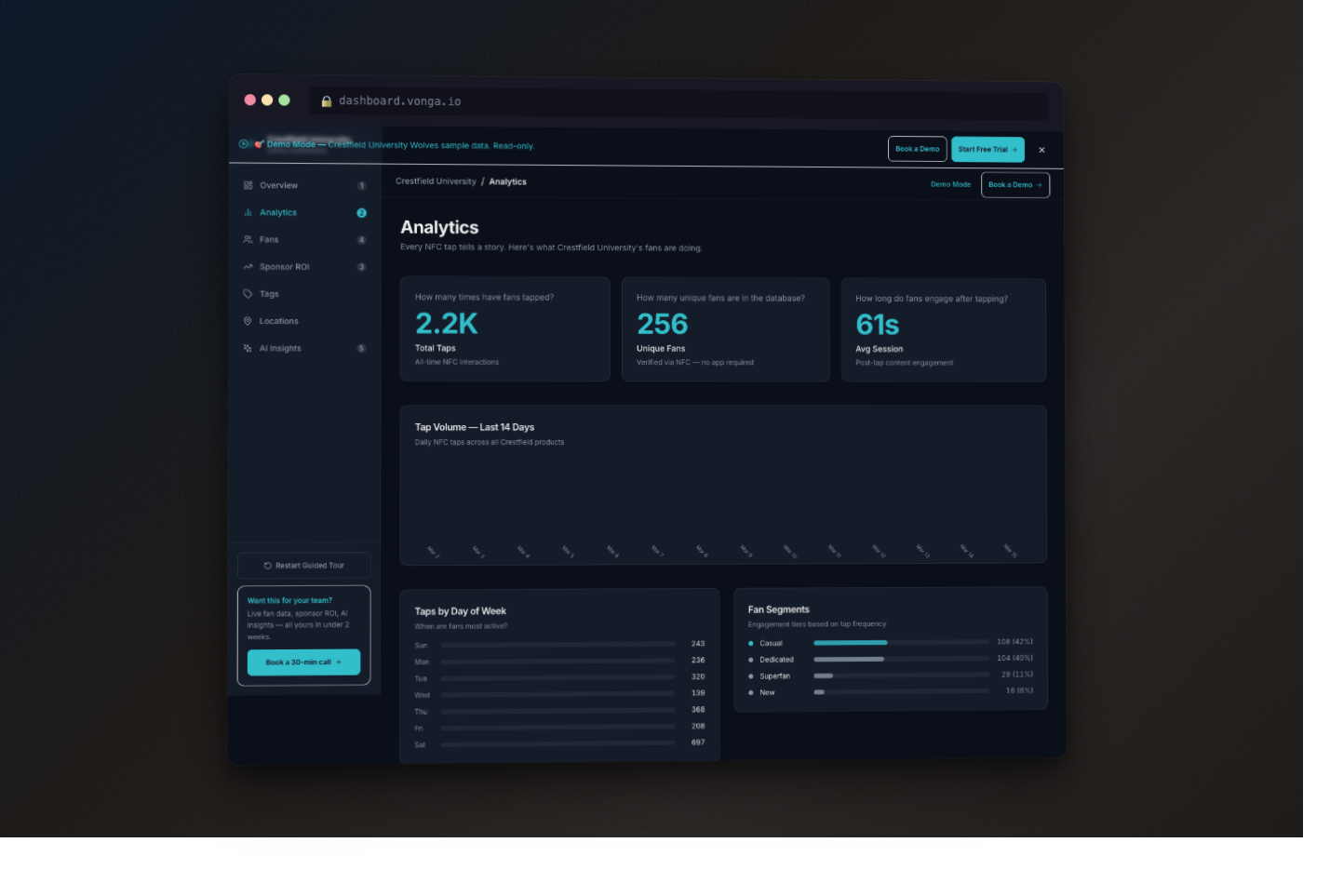Image resolution: width=1330 pixels, height=896 pixels.
Task: Click the padlock icon in the address bar
Action: point(326,100)
